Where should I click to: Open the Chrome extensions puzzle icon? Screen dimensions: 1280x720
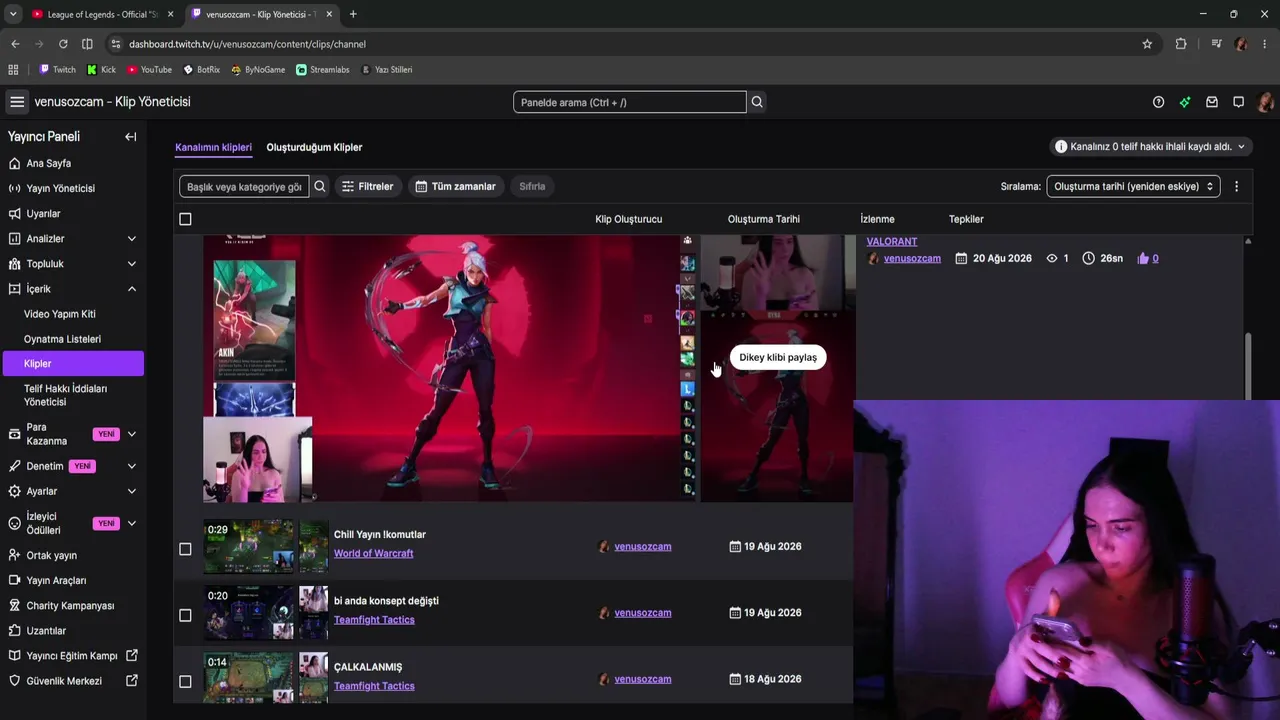coord(1181,44)
